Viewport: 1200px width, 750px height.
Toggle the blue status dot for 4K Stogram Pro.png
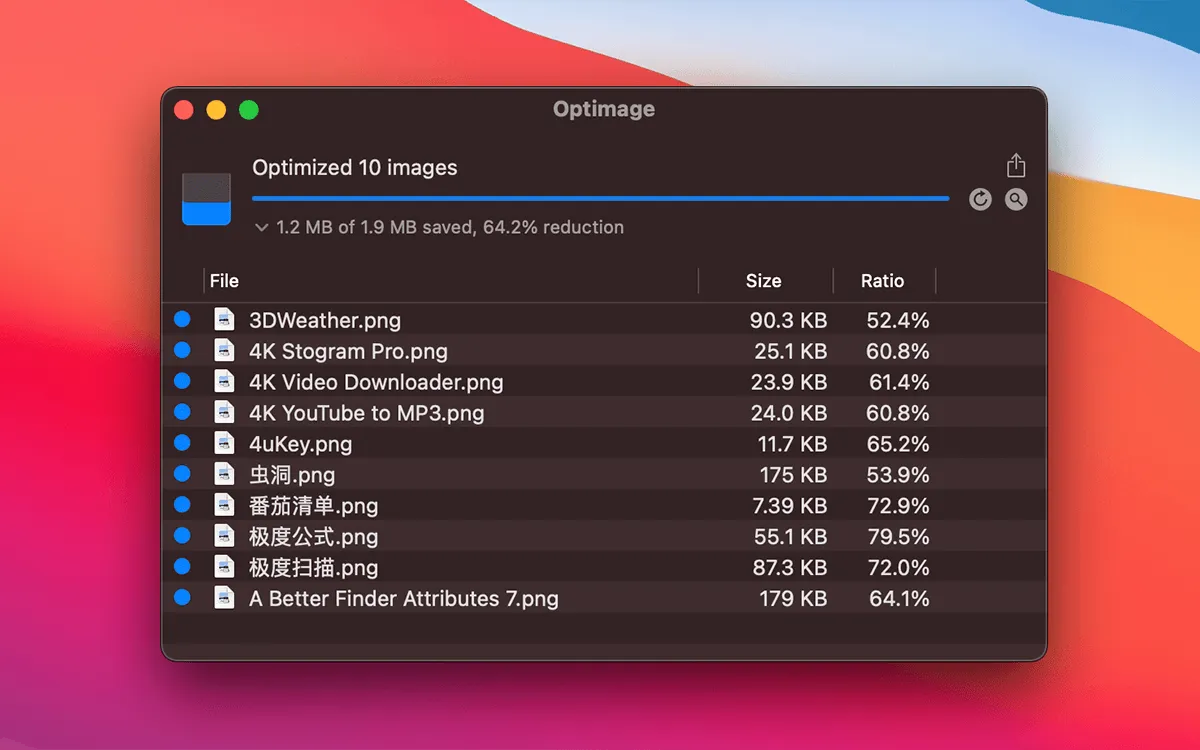[x=182, y=351]
